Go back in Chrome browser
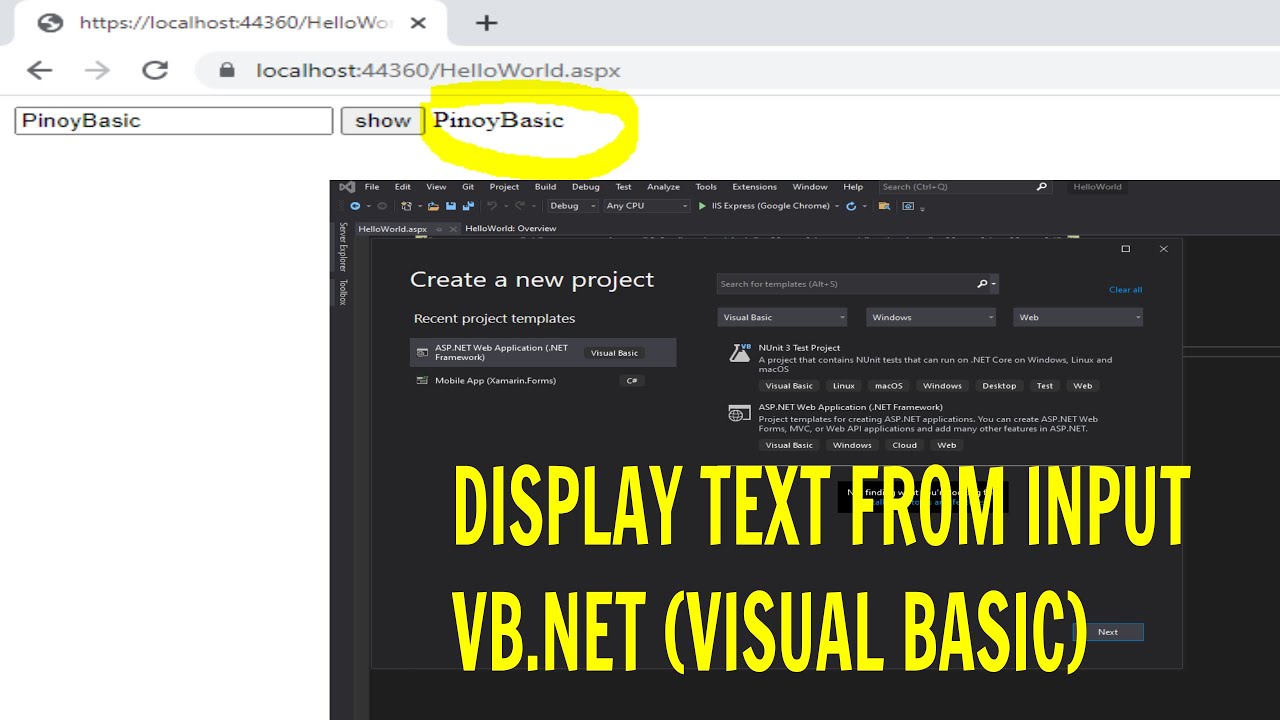 pos(39,70)
